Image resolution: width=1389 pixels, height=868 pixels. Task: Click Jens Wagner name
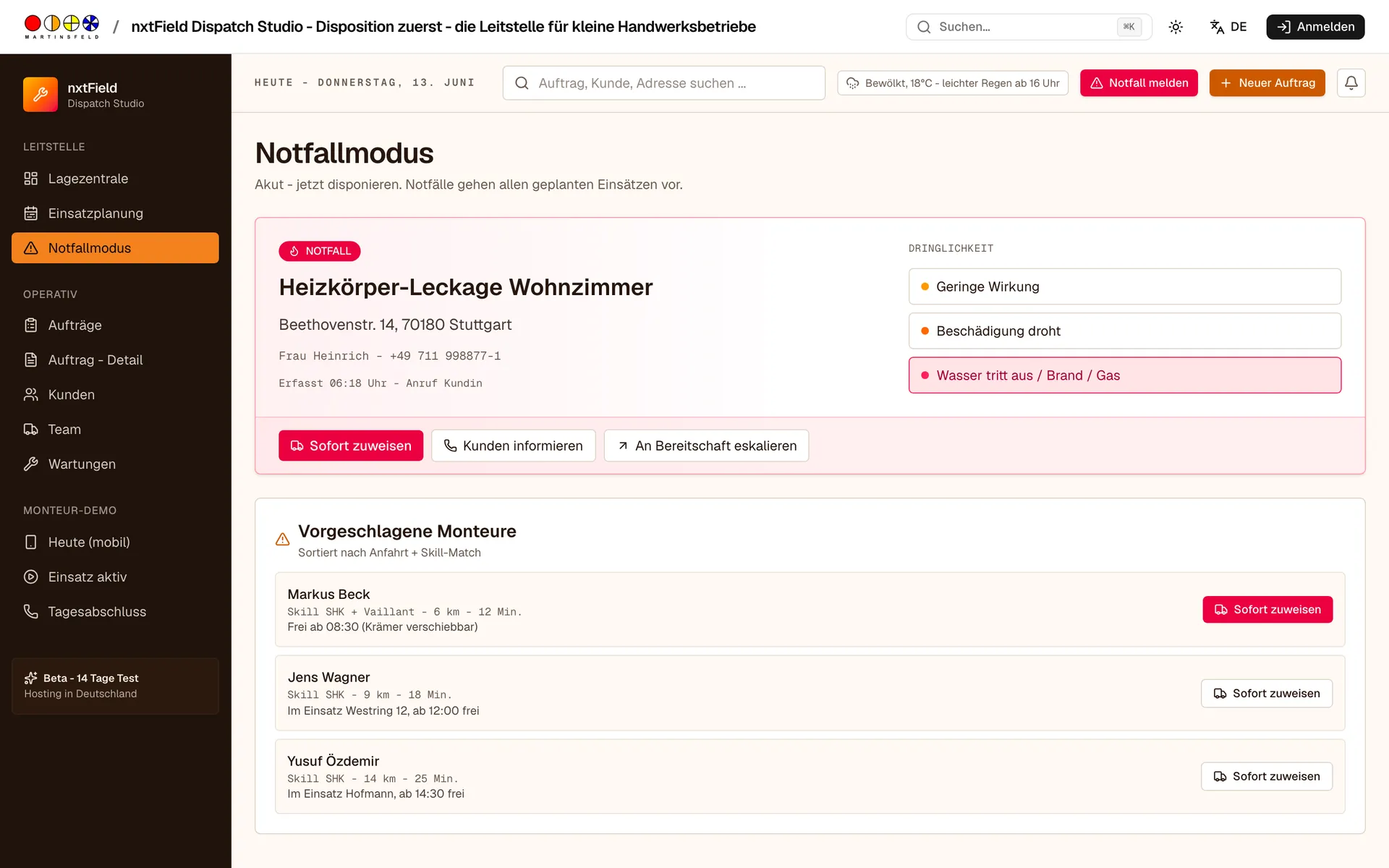pyautogui.click(x=328, y=677)
